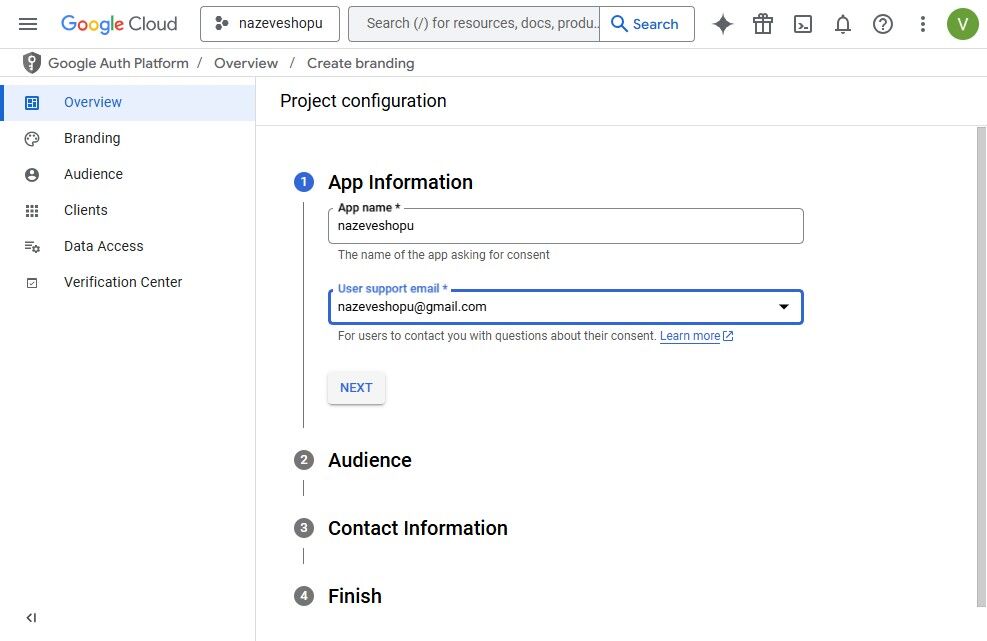
Task: Open the three-dot settings menu
Action: (923, 24)
